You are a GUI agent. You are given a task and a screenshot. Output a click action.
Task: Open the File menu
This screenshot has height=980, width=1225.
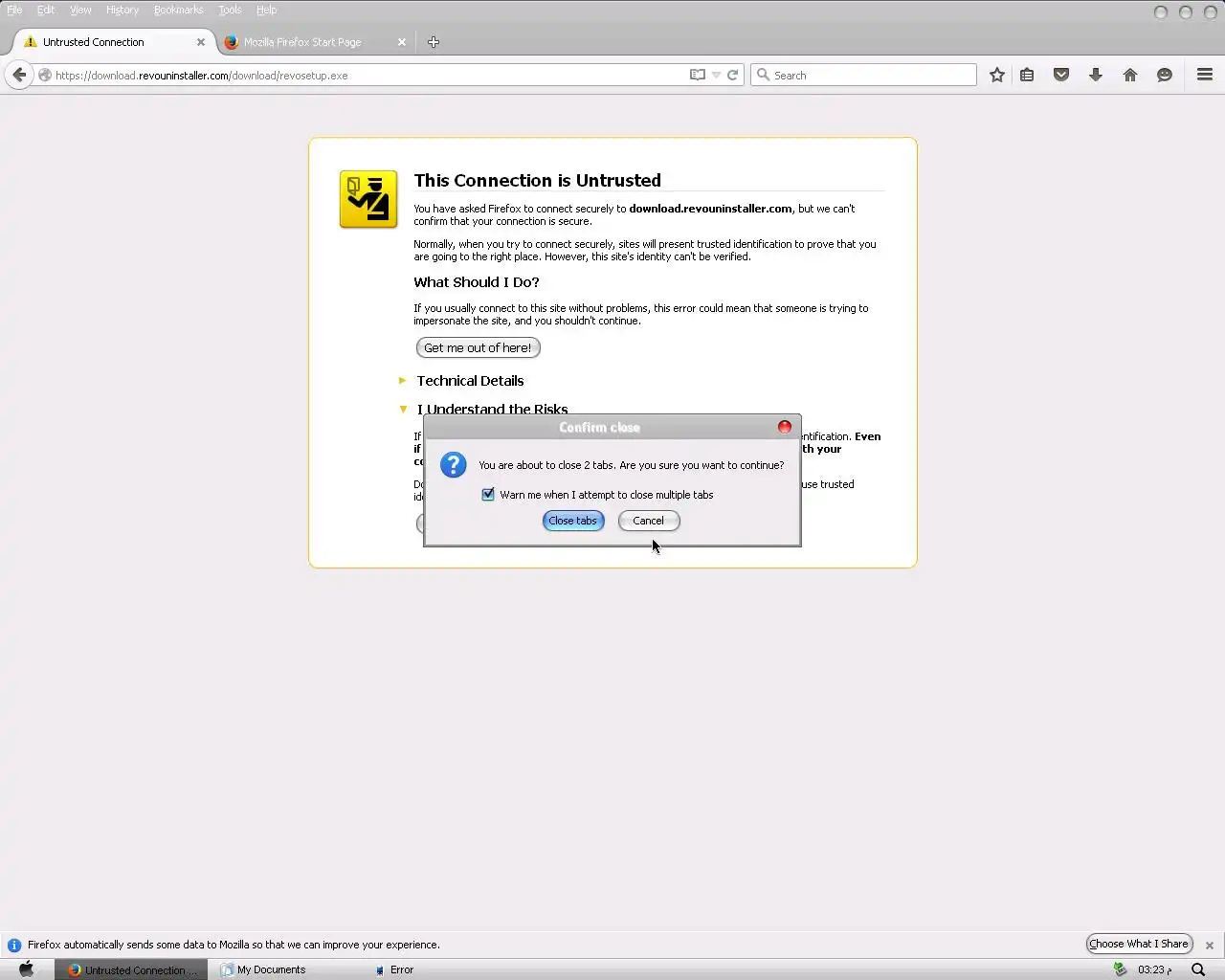pyautogui.click(x=14, y=10)
